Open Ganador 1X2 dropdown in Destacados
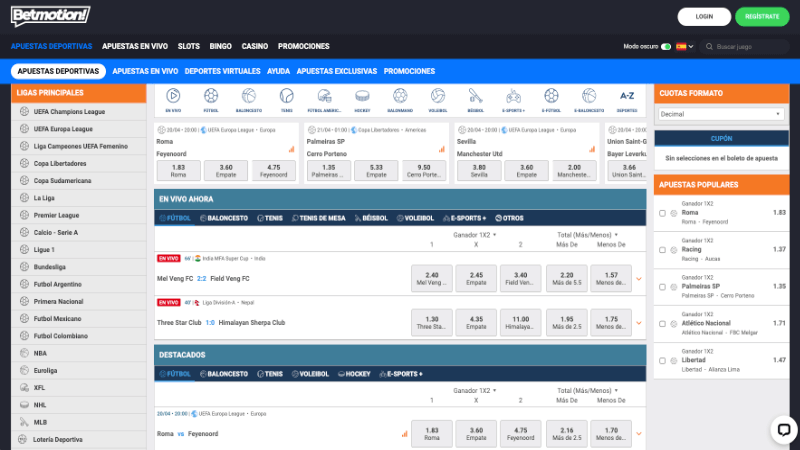The image size is (800, 450). [x=475, y=391]
